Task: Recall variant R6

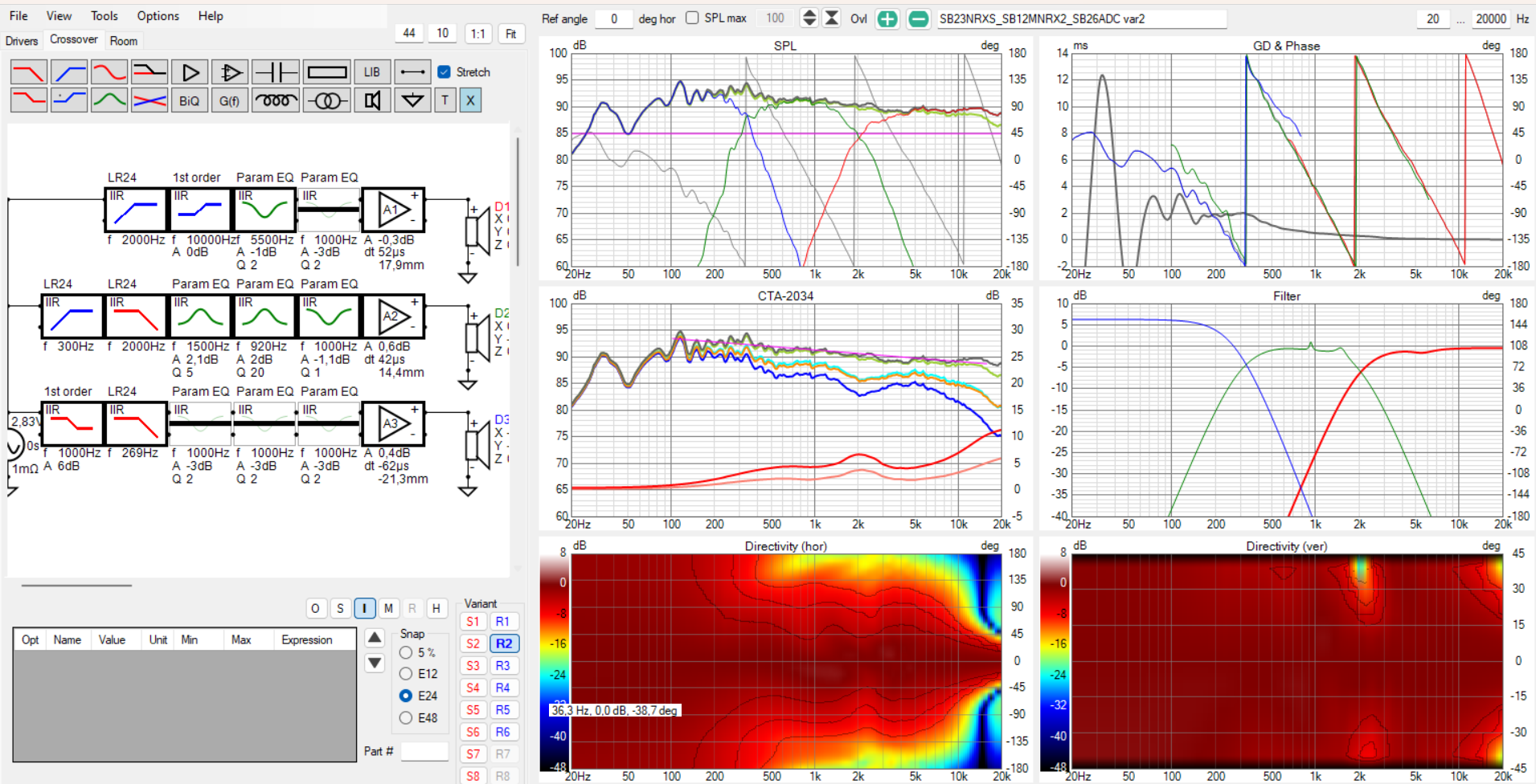Action: [503, 732]
